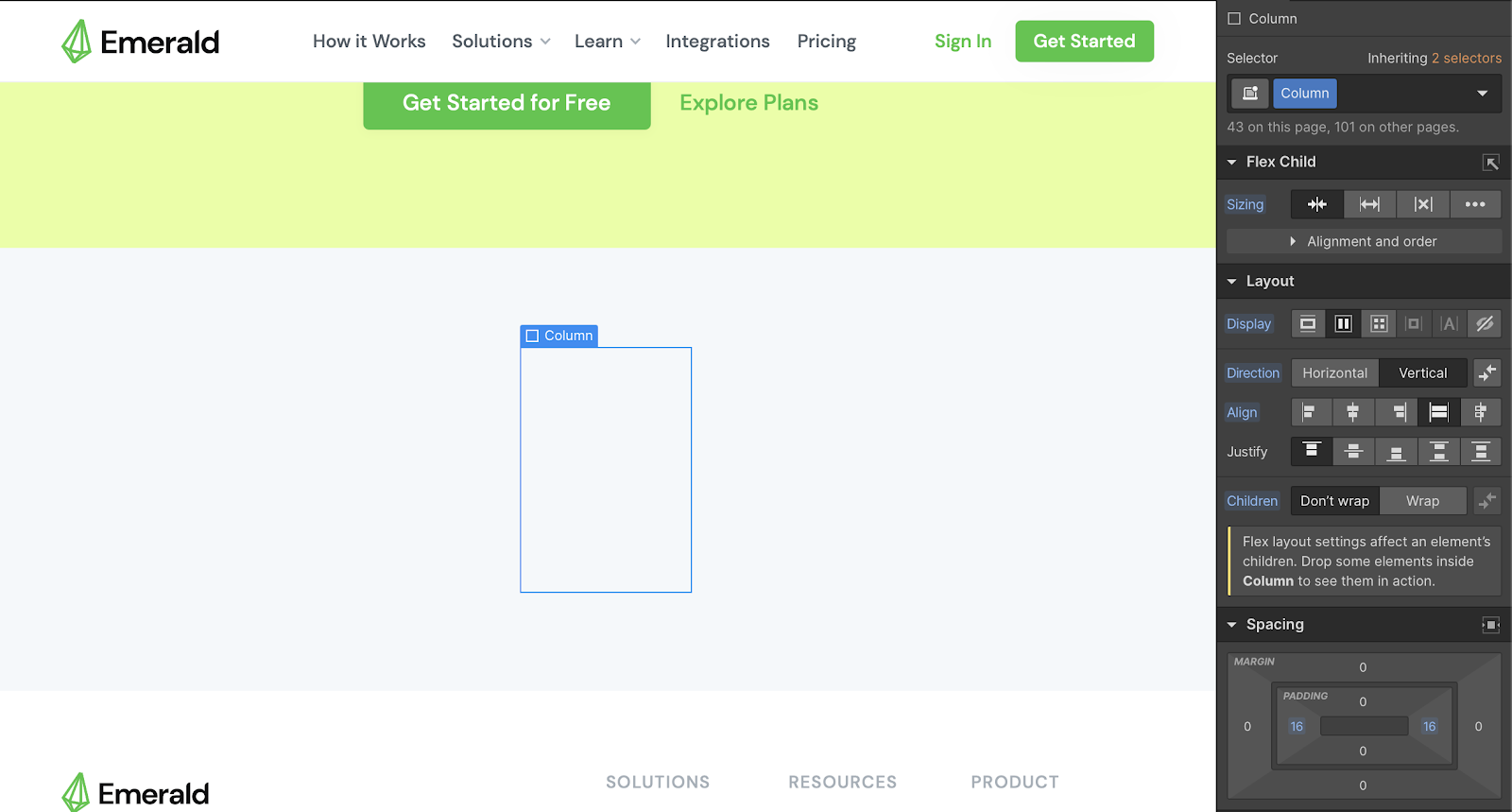The image size is (1512, 812).
Task: Select Vertical direction
Action: [x=1423, y=372]
